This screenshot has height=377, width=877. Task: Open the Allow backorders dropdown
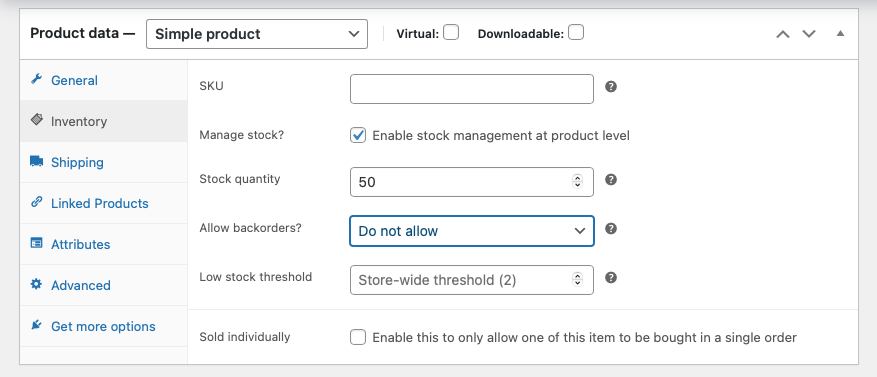tap(471, 231)
